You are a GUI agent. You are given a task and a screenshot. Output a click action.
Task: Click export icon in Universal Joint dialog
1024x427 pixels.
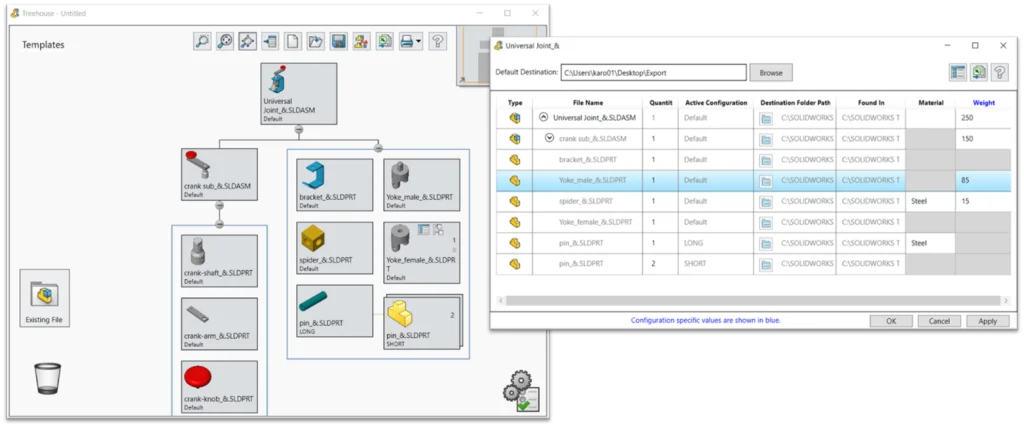978,72
